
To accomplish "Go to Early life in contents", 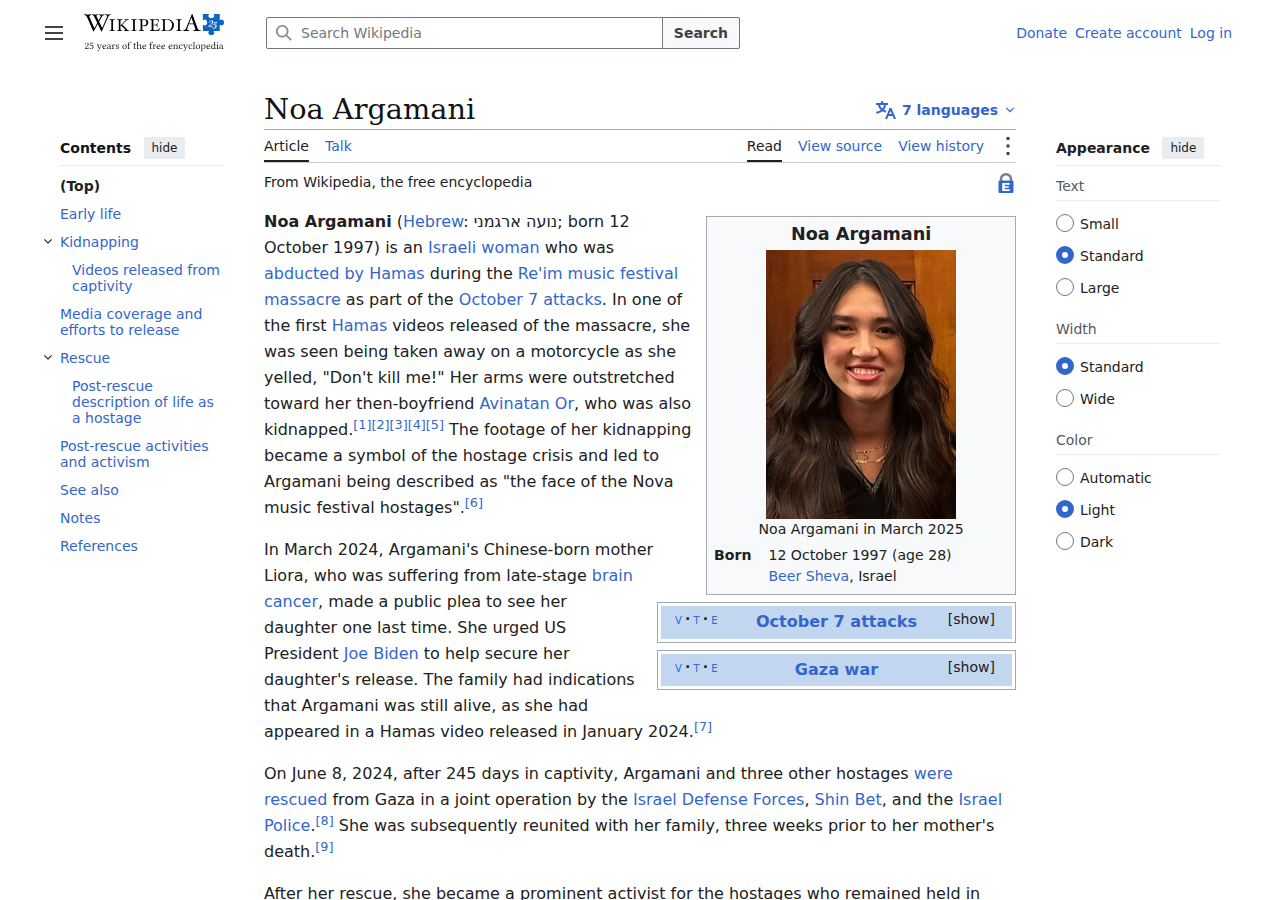I will 90,214.
